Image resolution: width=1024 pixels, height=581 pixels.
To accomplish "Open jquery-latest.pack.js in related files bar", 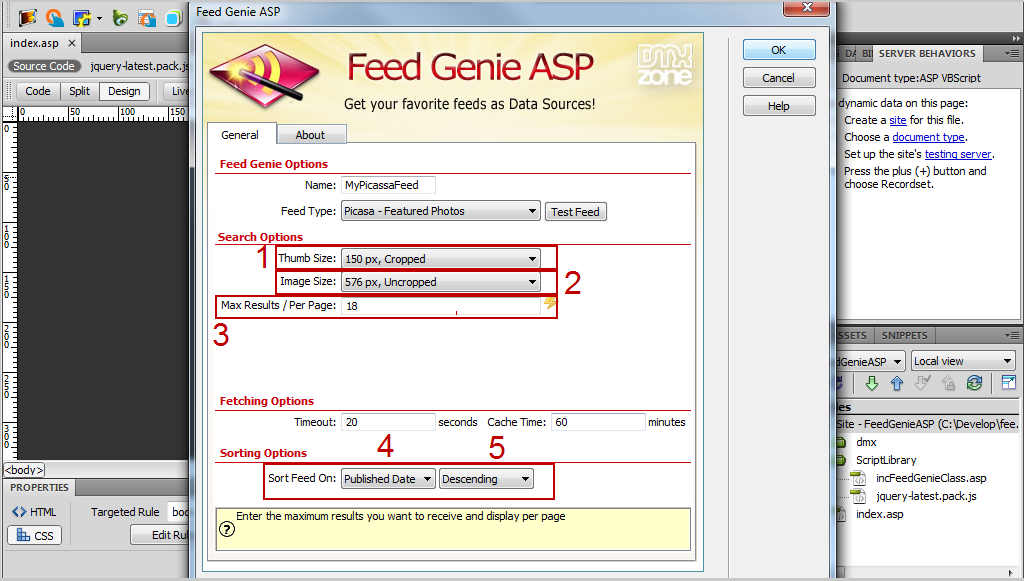I will (140, 66).
